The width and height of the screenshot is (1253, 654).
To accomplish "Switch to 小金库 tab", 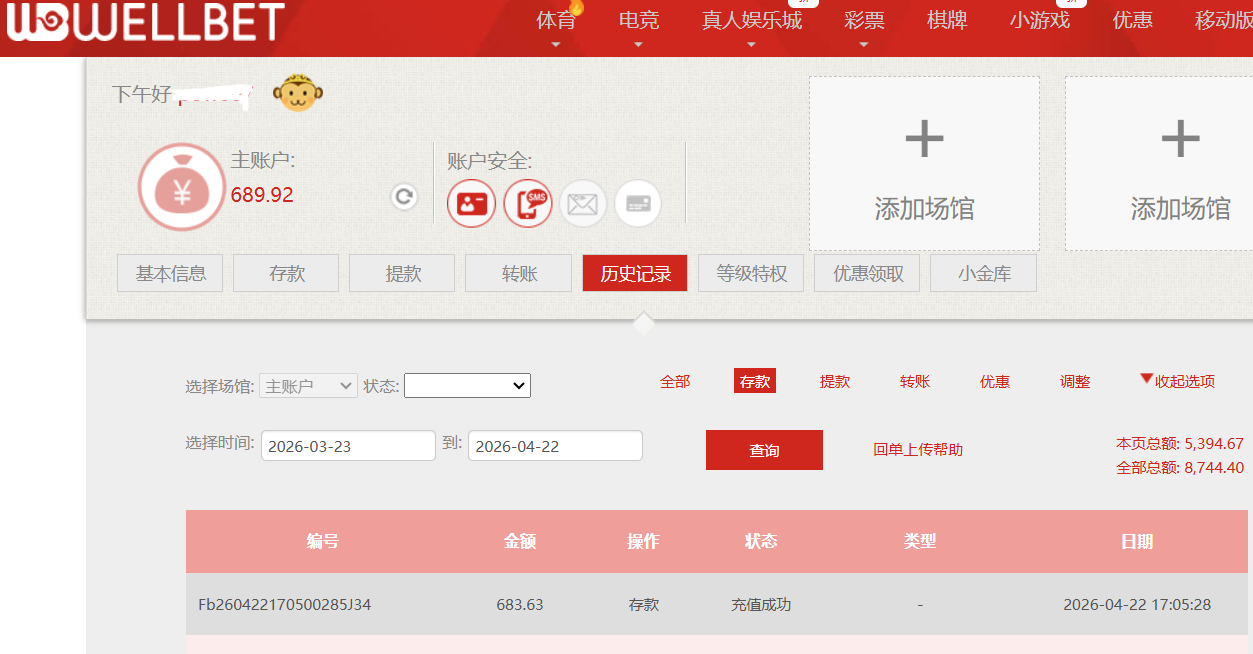I will click(983, 273).
